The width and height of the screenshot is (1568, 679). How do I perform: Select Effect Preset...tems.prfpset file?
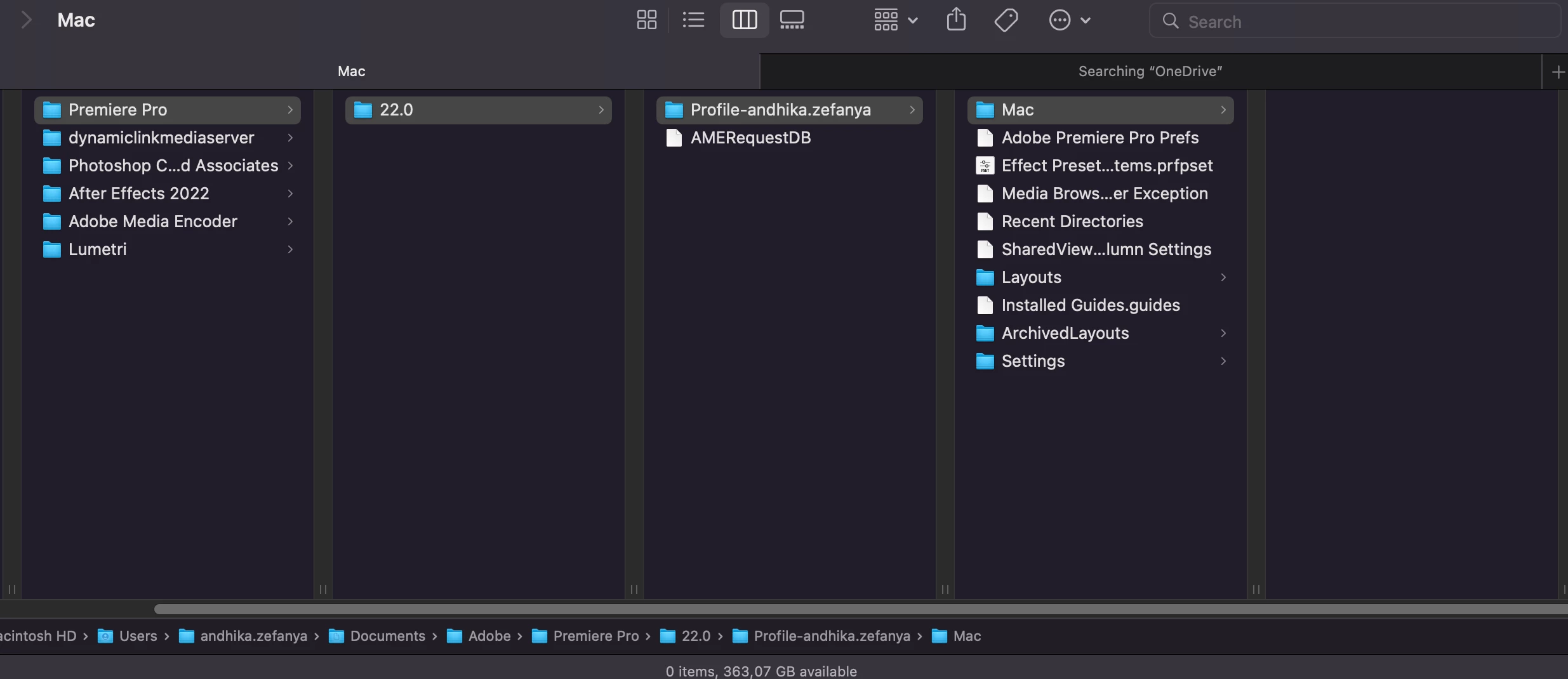click(x=1101, y=166)
